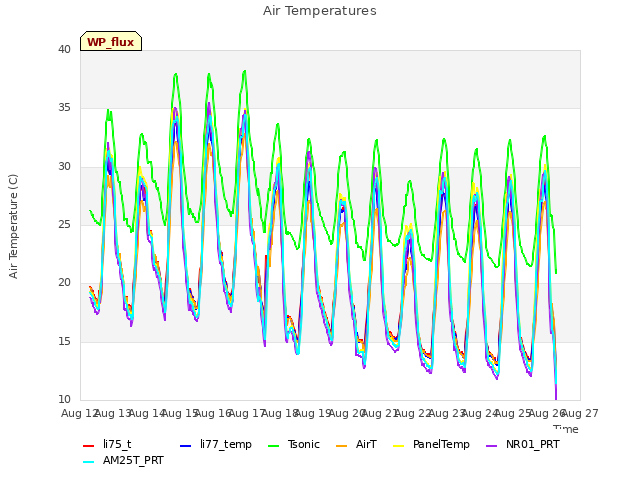This screenshot has width=640, height=480.
Task: Click the yellow PanelTemp legend swatch
Action: (x=398, y=446)
